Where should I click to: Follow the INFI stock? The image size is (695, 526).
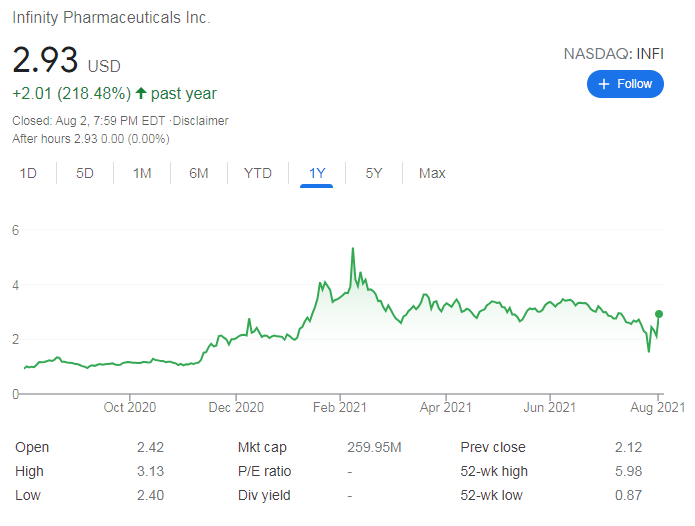[x=625, y=84]
